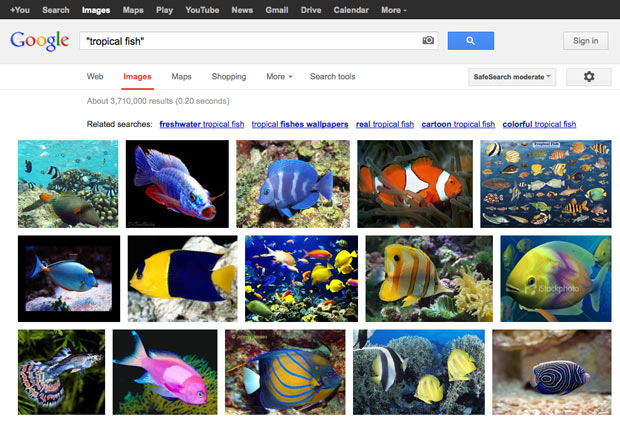Select Images in the top black bar

tap(96, 10)
